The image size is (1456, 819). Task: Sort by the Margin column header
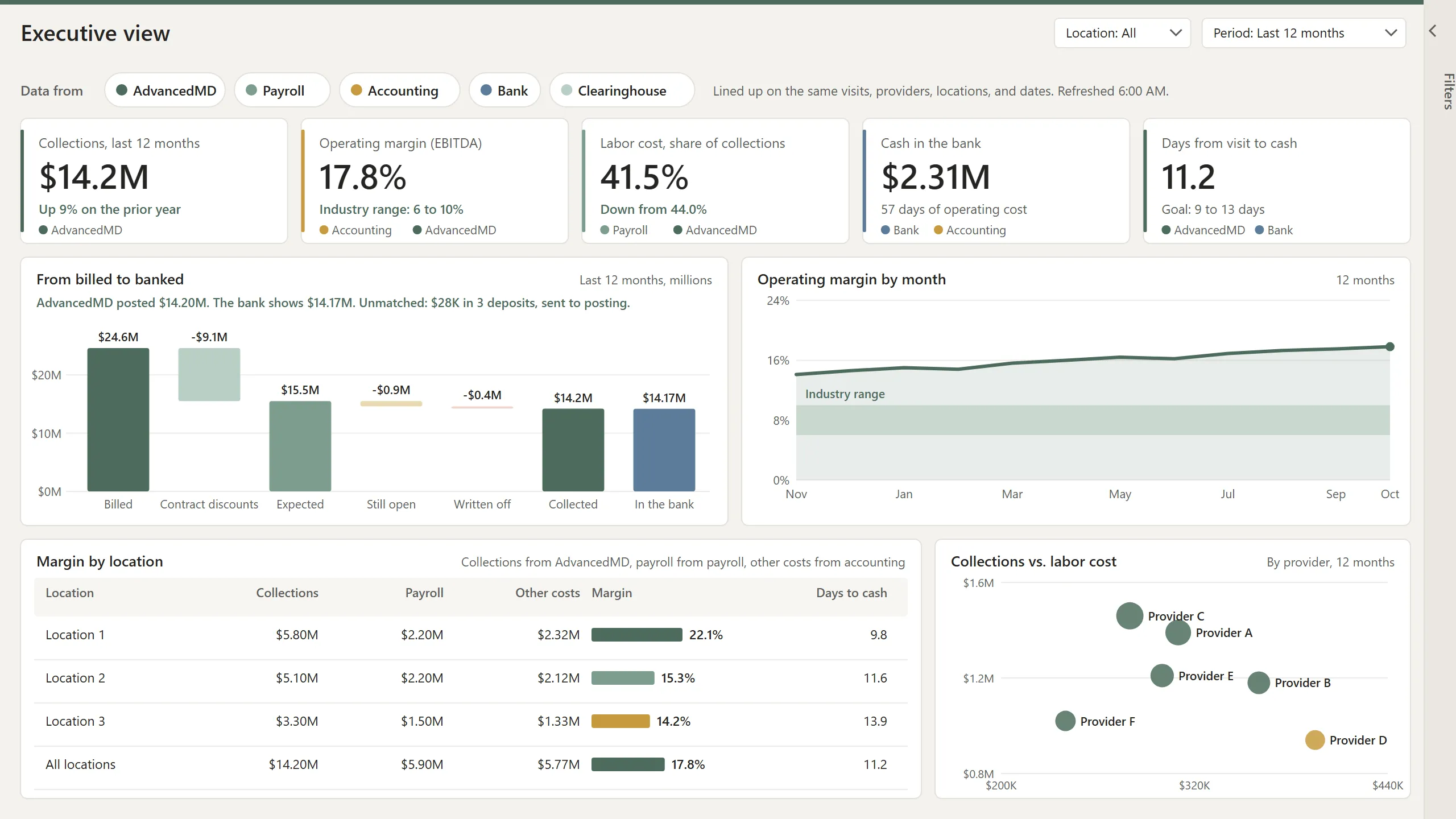[x=611, y=593]
